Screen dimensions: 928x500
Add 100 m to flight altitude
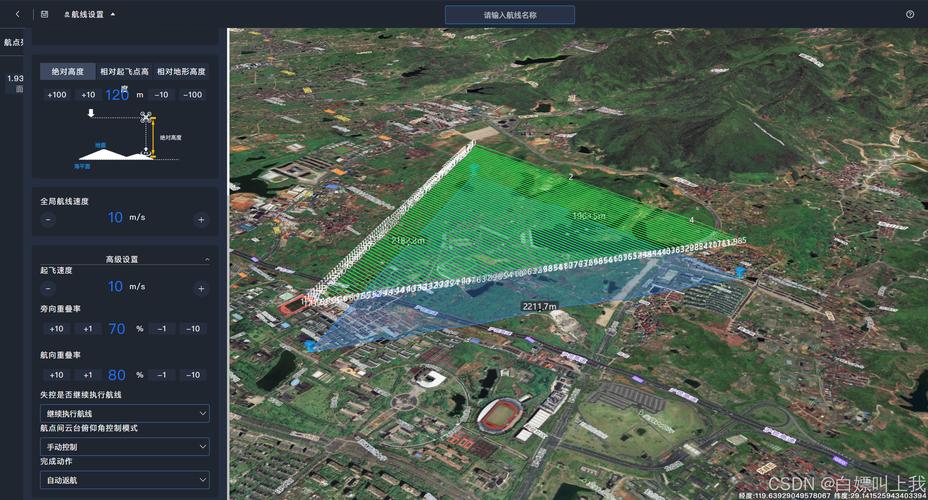pos(57,95)
